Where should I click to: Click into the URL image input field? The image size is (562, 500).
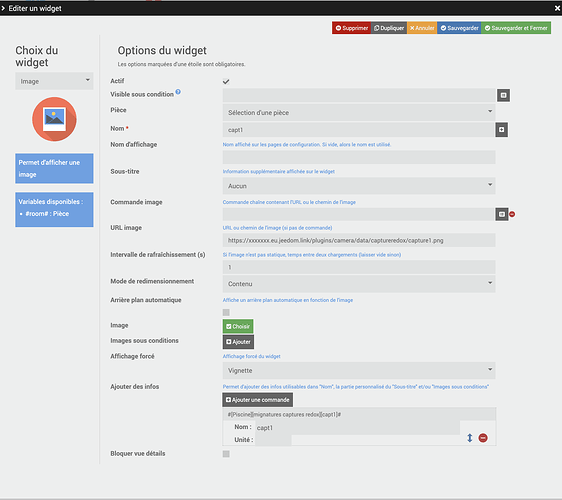point(359,240)
